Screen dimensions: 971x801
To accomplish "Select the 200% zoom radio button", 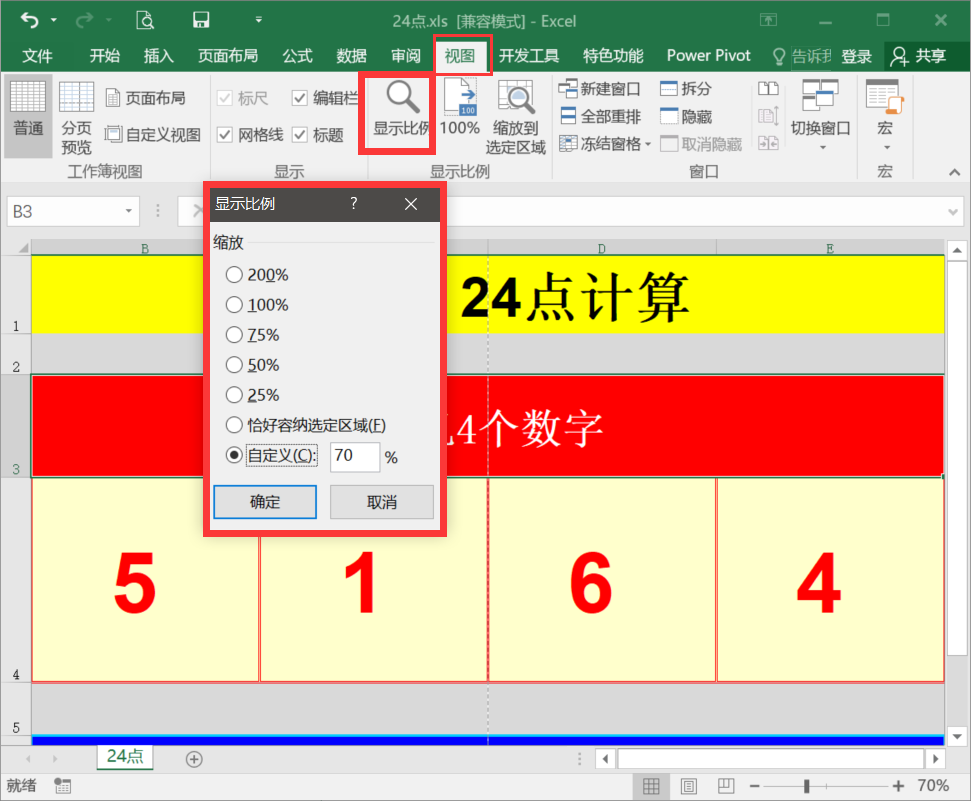I will pos(234,274).
